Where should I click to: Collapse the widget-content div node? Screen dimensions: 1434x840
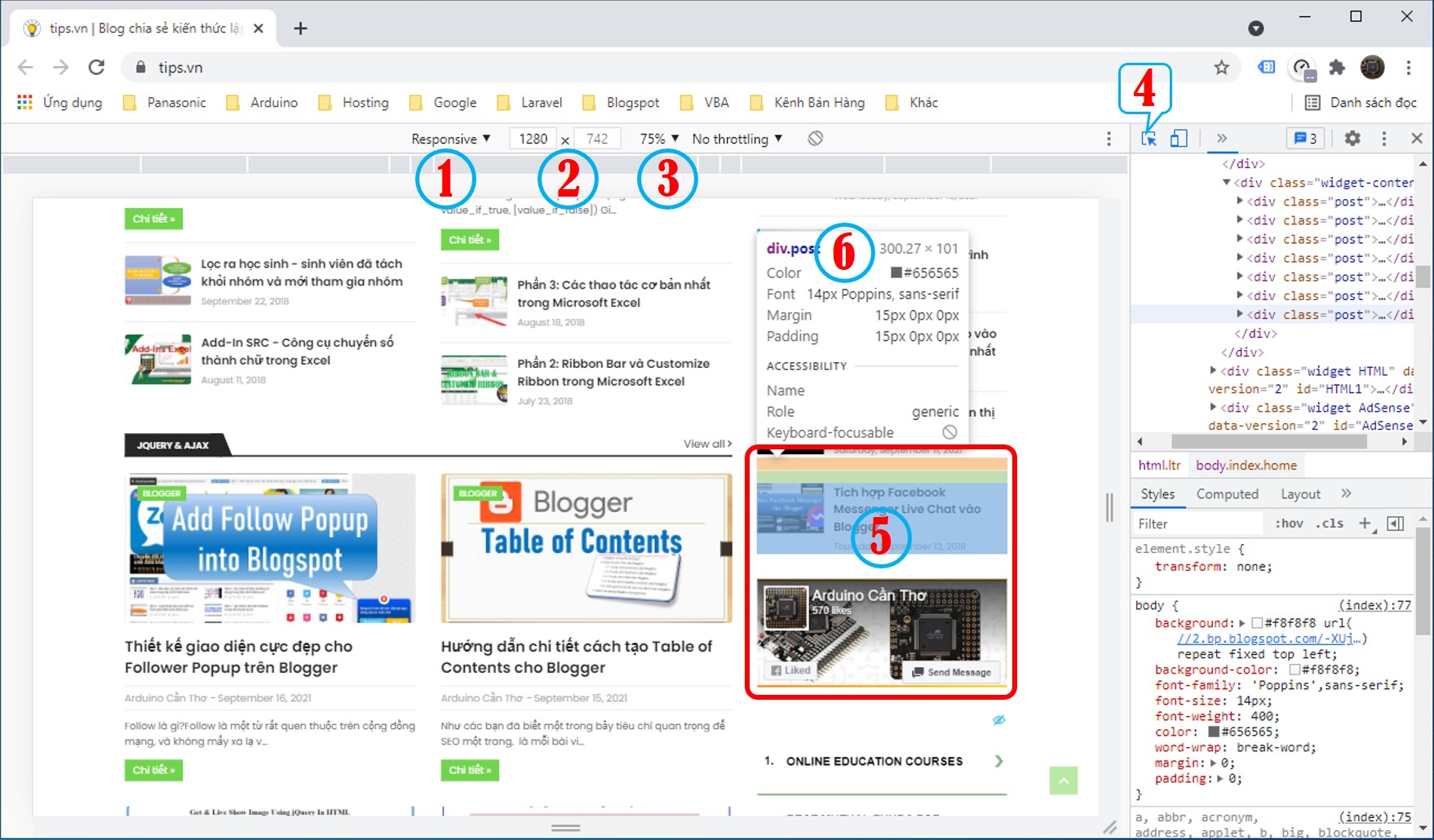coord(1226,183)
